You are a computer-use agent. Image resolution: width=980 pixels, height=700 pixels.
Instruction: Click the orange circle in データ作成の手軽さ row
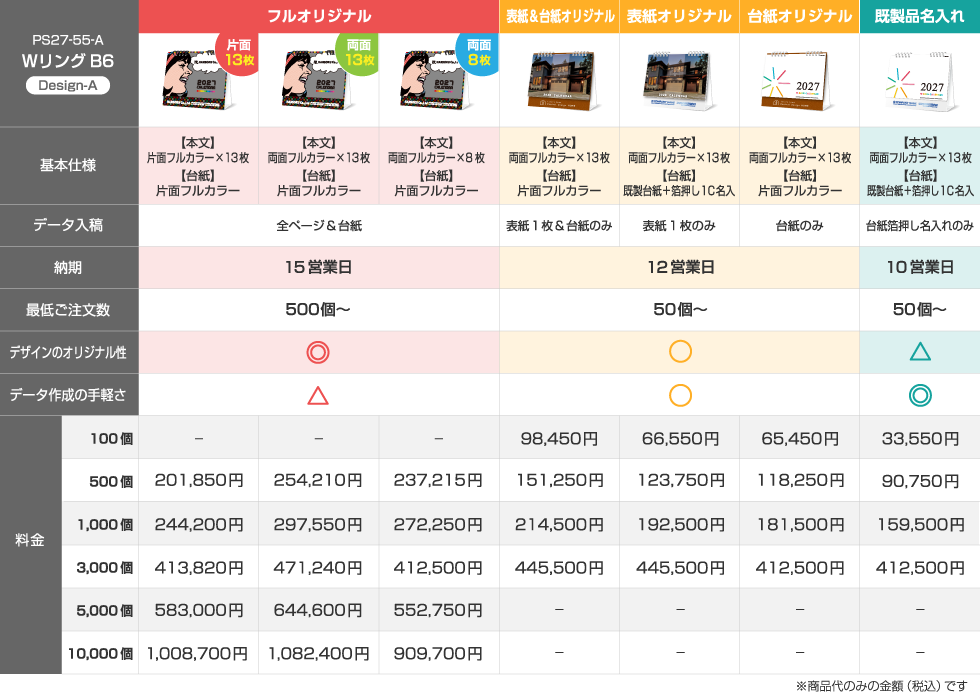(680, 396)
